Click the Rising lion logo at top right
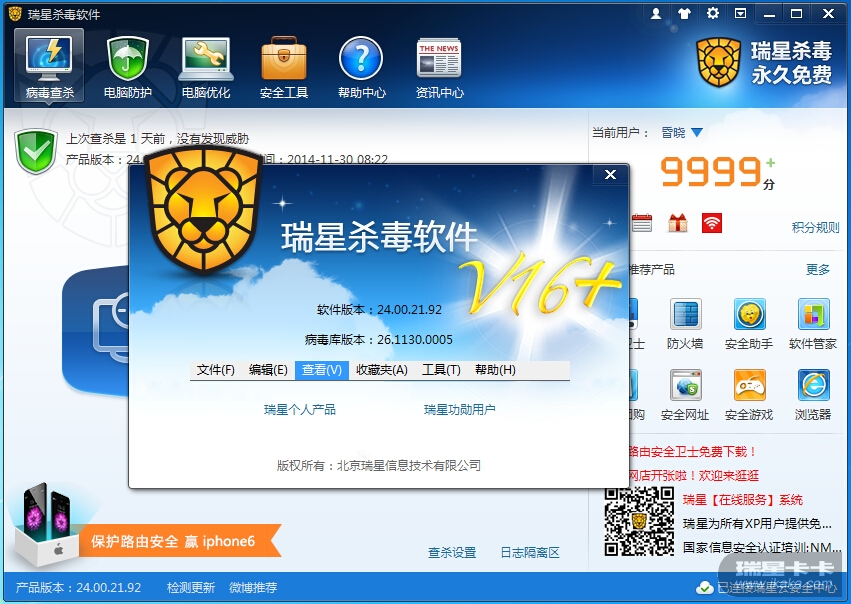Viewport: 851px width, 604px height. [x=719, y=62]
